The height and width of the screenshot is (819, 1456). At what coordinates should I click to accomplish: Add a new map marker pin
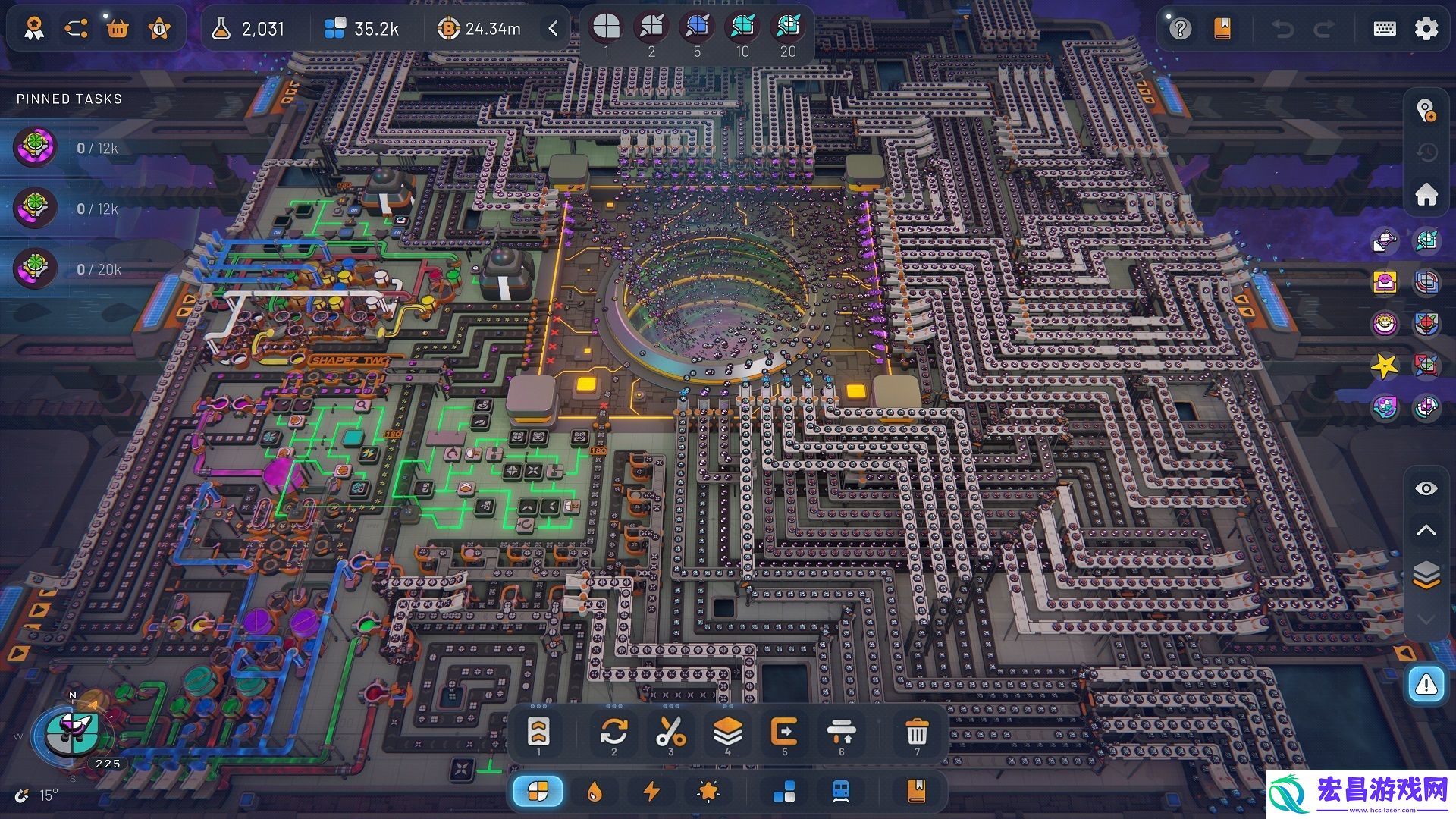(x=1426, y=111)
